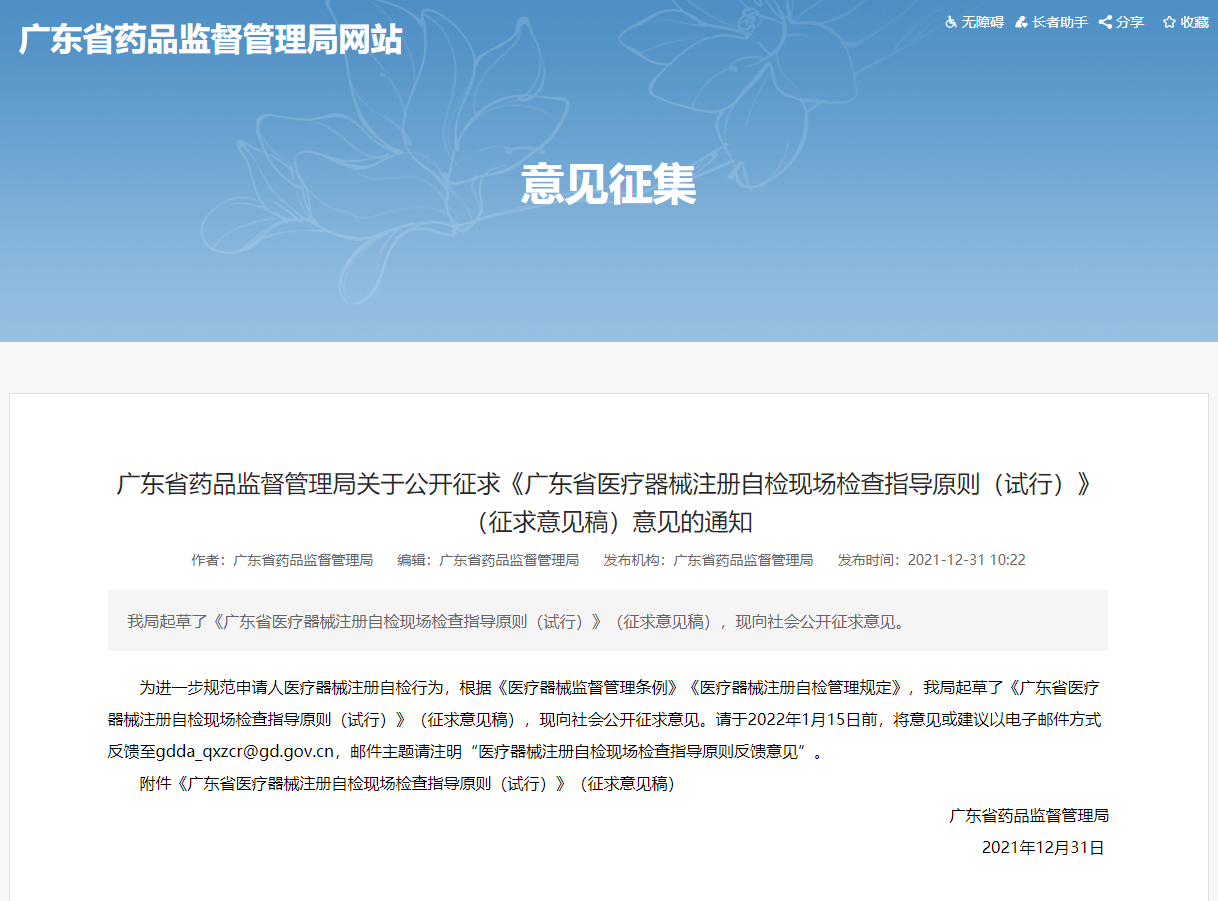Click the 编辑：广东省药品监督管理局 text

488,560
